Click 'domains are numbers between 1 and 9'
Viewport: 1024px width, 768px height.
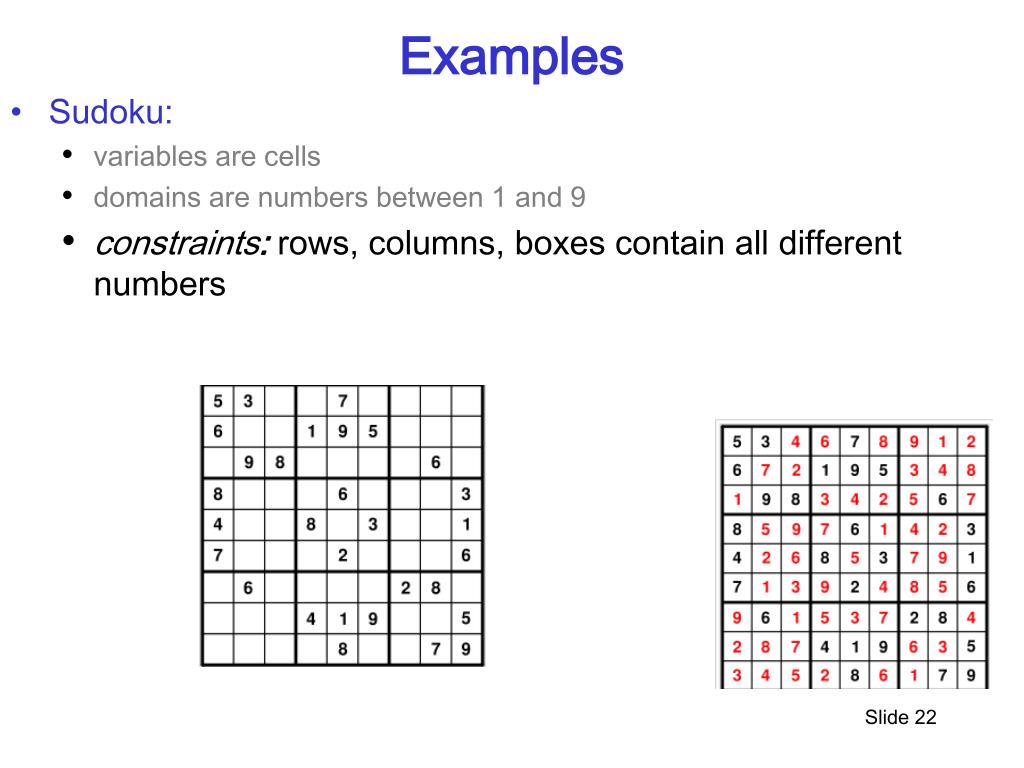[339, 197]
